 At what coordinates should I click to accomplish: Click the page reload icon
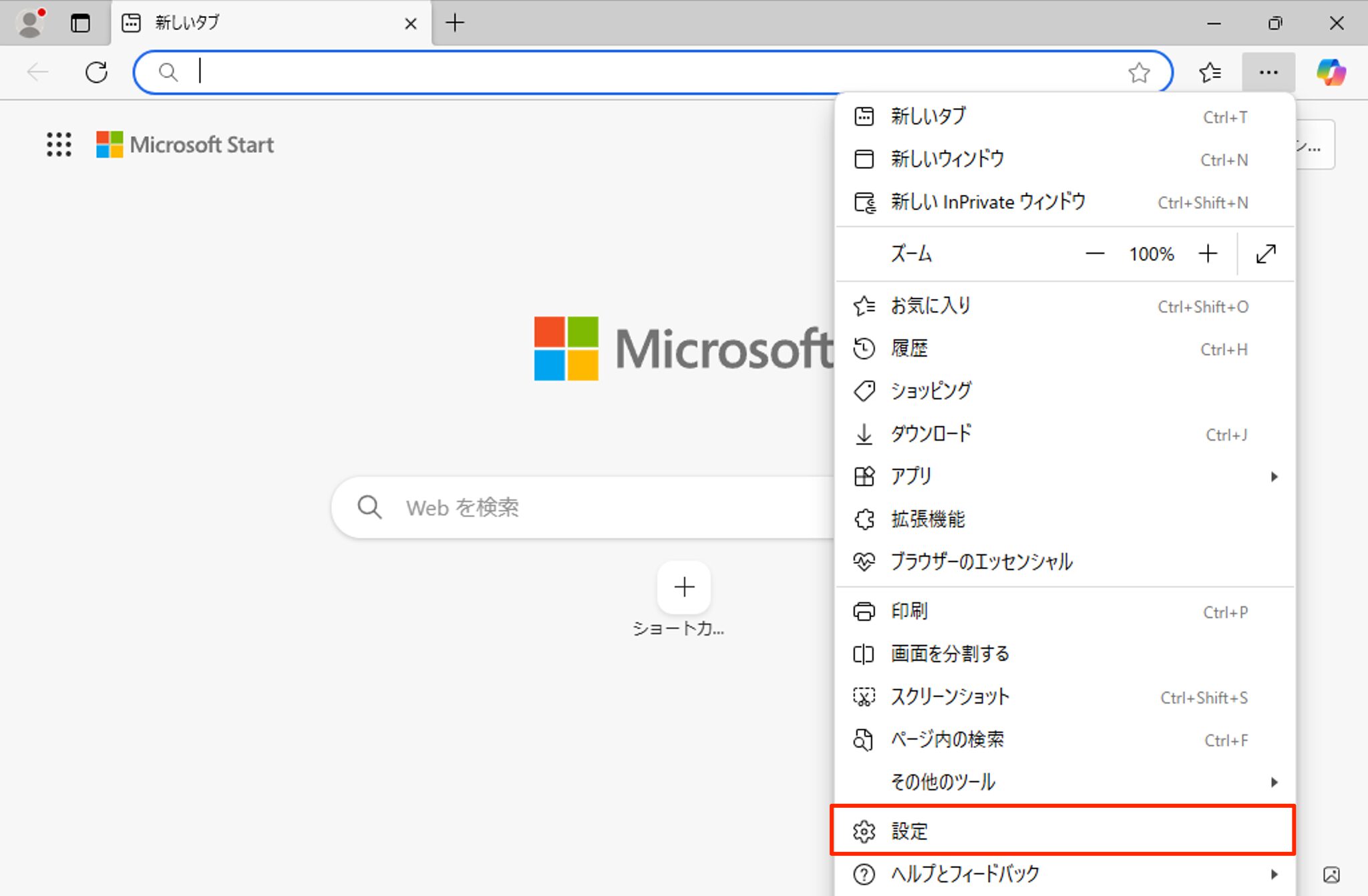coord(96,72)
